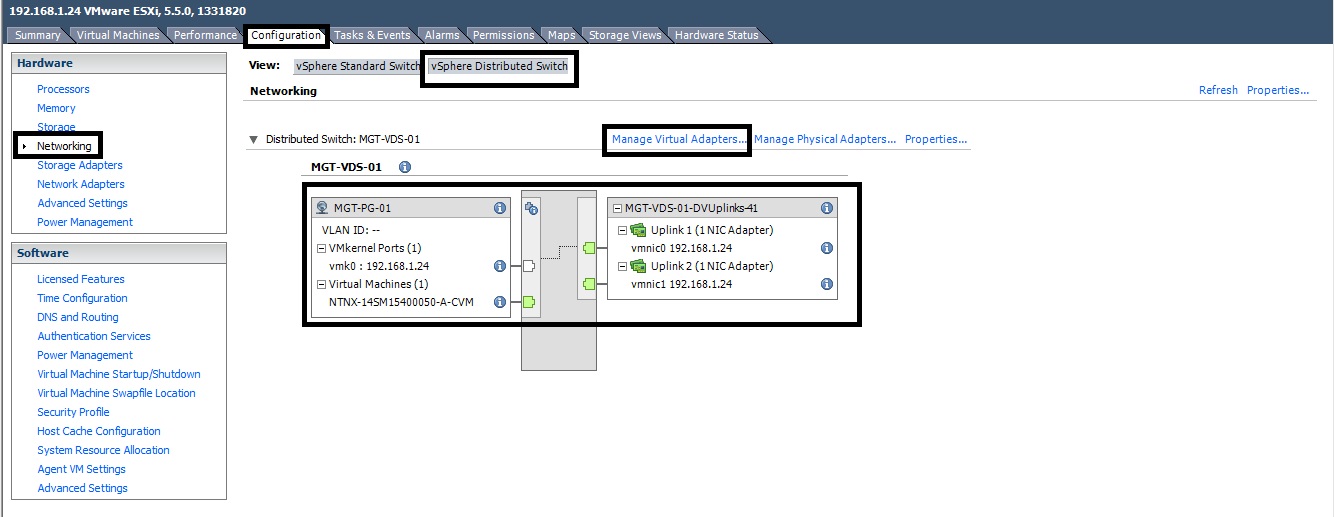
Task: Click info icon next to MGT-VDS-01 switch title
Action: 405,167
